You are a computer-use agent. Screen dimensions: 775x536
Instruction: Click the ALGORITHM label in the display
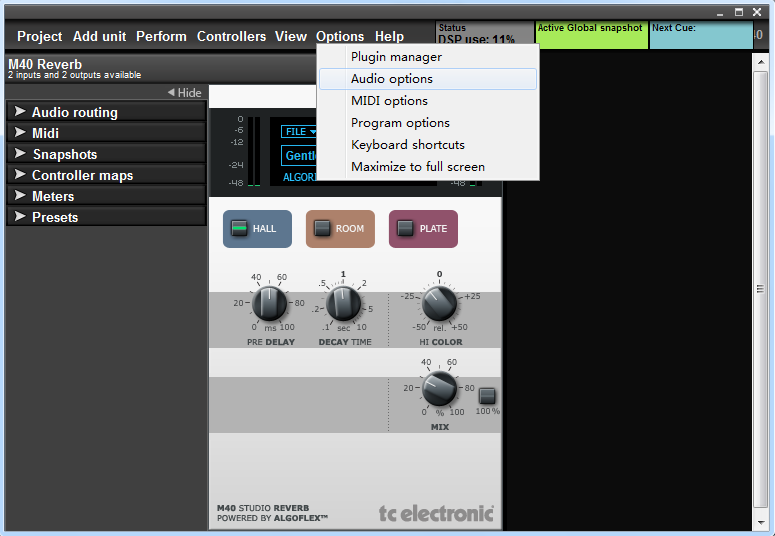coord(300,177)
